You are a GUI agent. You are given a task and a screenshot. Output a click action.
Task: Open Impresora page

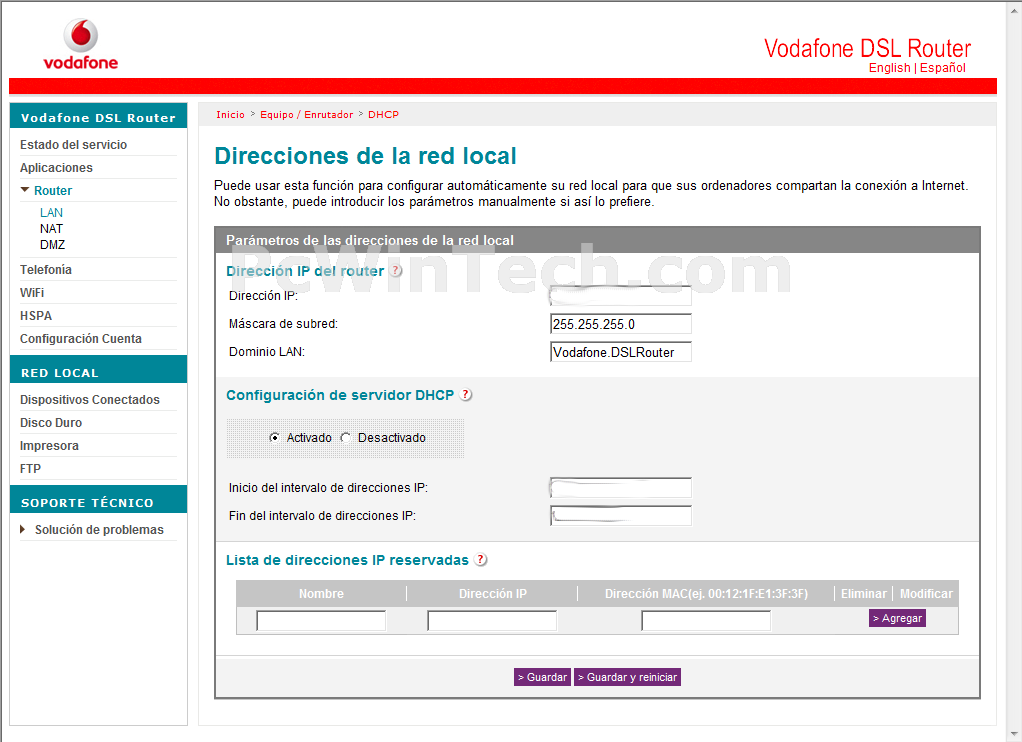[x=49, y=445]
